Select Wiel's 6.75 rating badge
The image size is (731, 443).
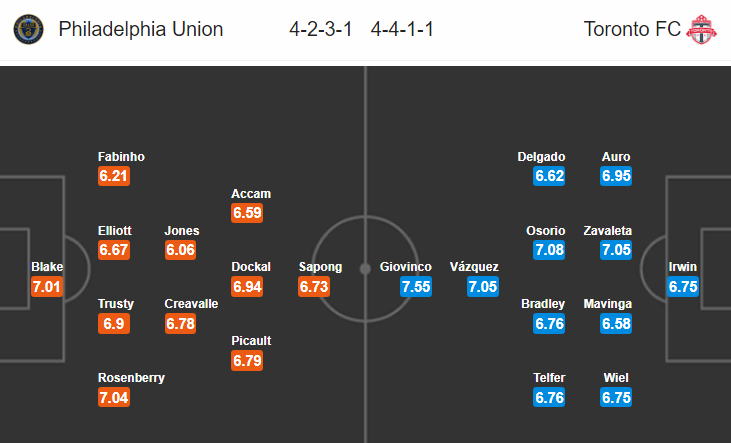tap(616, 397)
